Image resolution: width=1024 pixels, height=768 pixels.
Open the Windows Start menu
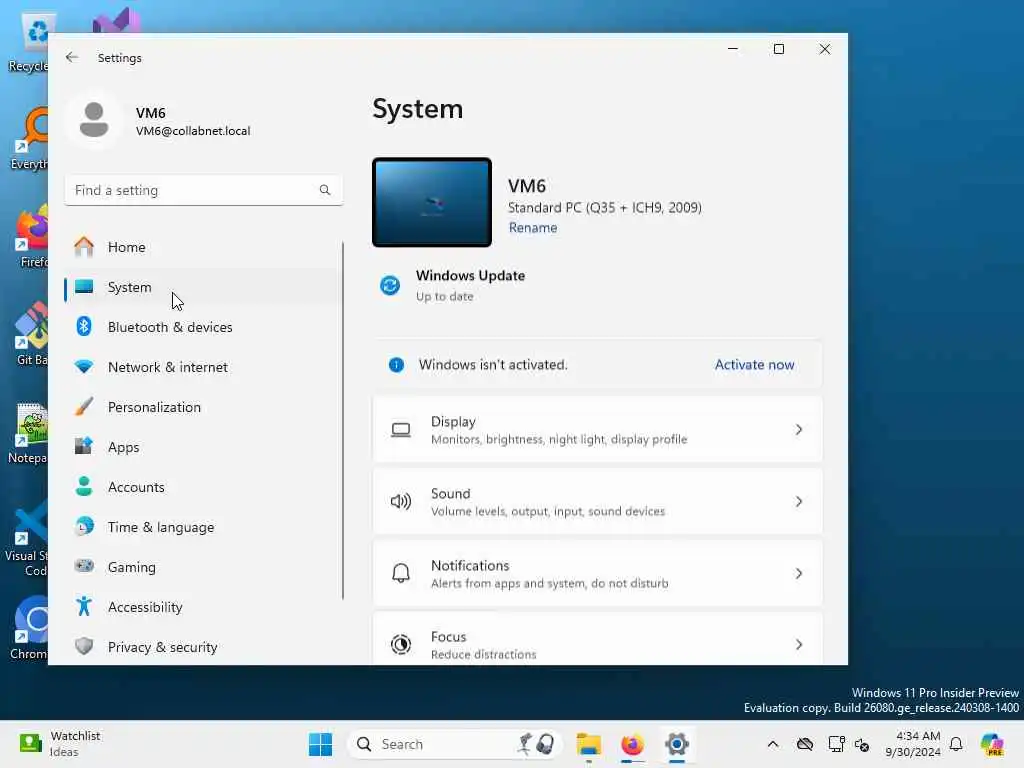320,744
